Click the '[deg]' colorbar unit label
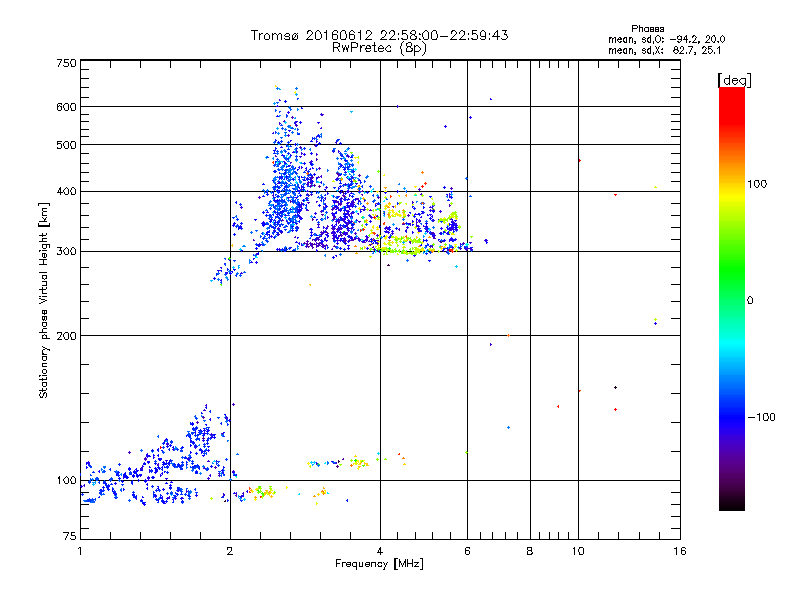This screenshot has width=800, height=600. click(x=734, y=80)
